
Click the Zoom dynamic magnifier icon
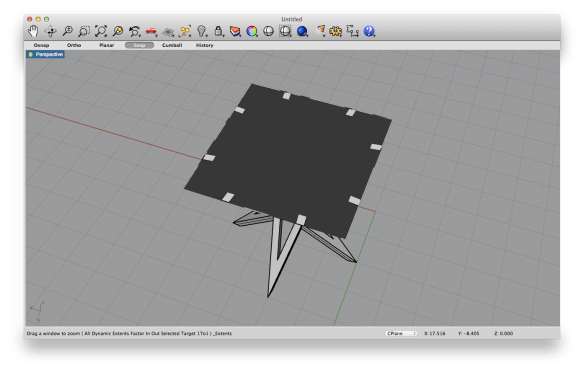click(x=67, y=31)
